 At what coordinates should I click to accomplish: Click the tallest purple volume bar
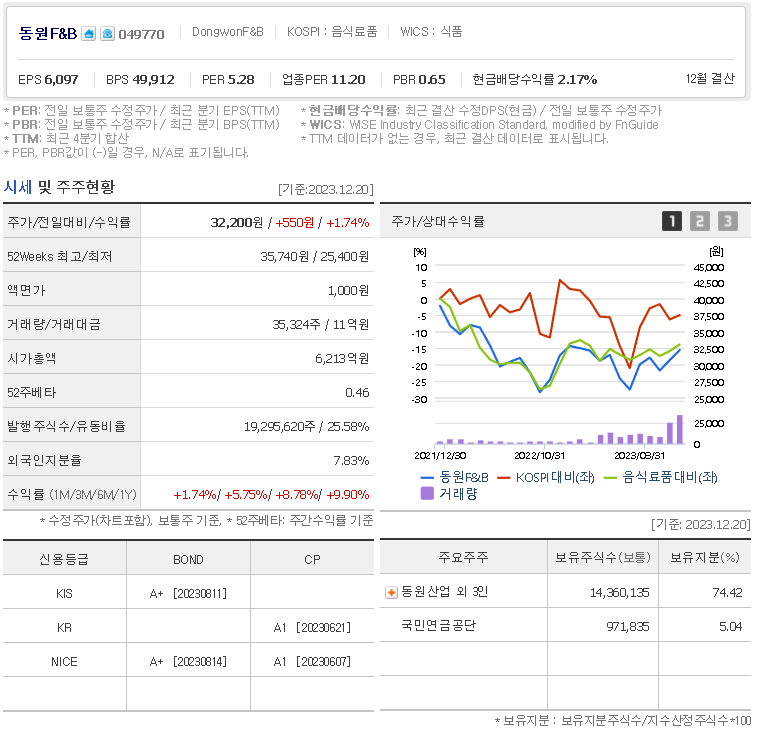[680, 429]
